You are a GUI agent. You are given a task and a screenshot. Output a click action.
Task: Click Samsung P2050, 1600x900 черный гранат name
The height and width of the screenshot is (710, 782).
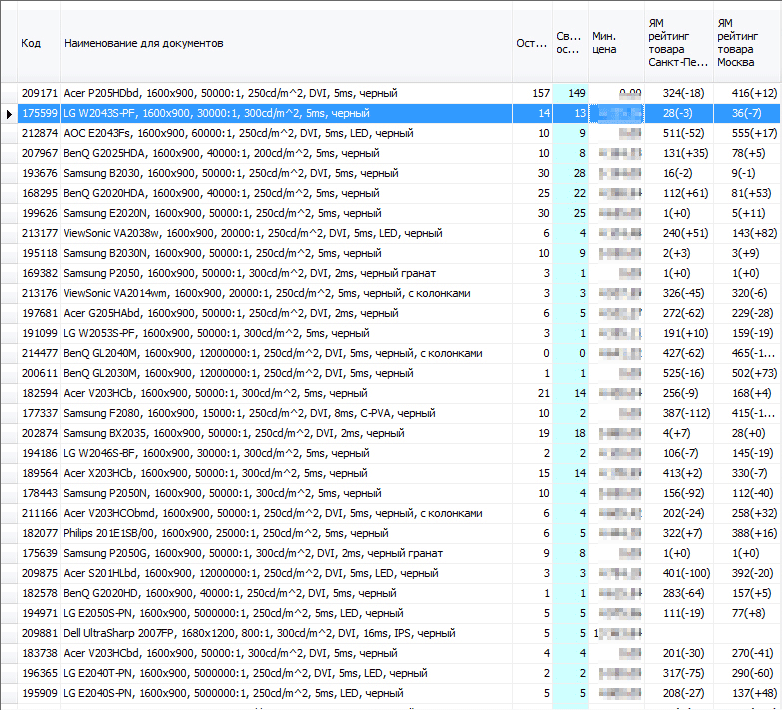(286, 273)
